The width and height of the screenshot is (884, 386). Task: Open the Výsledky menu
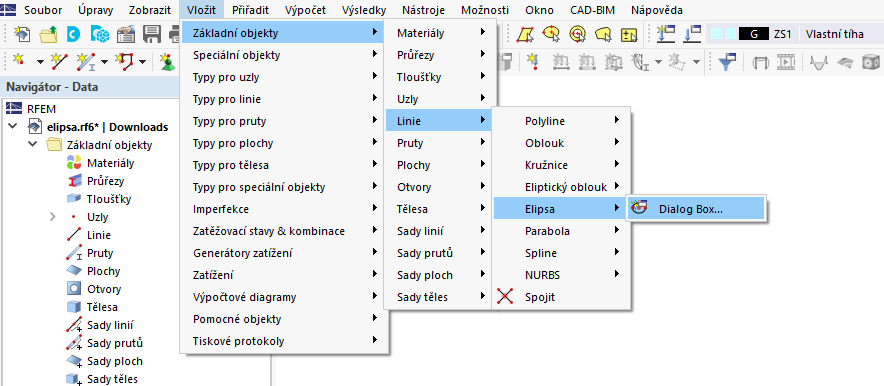tap(364, 10)
